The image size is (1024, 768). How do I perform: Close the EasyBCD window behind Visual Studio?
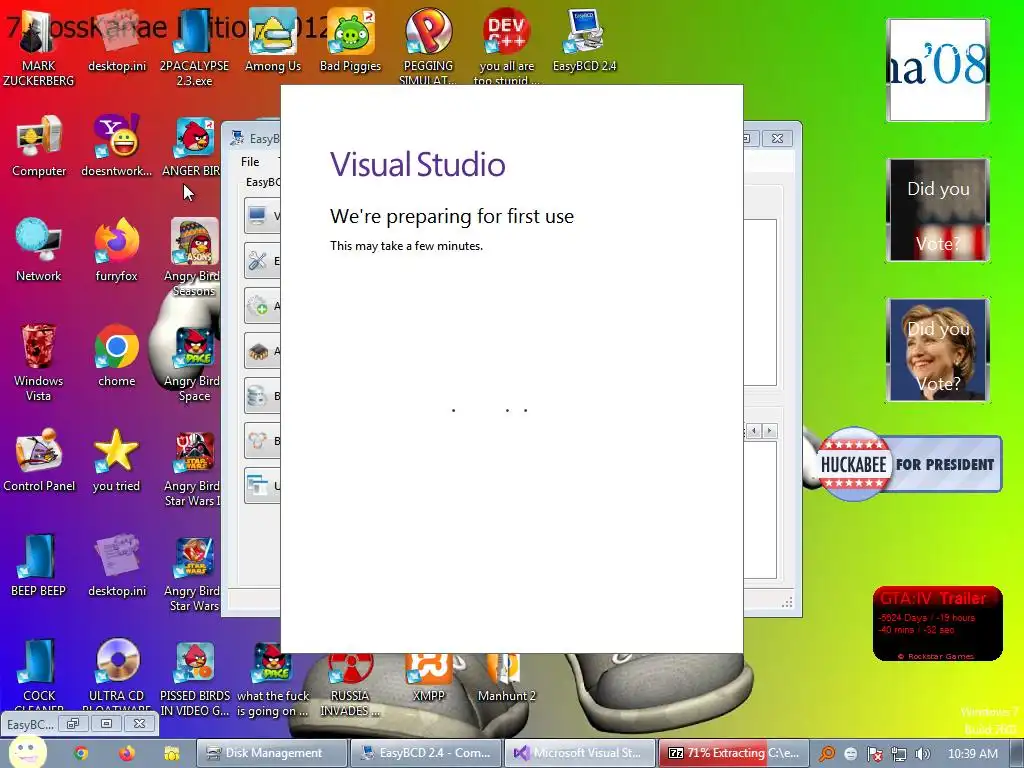pyautogui.click(x=777, y=138)
